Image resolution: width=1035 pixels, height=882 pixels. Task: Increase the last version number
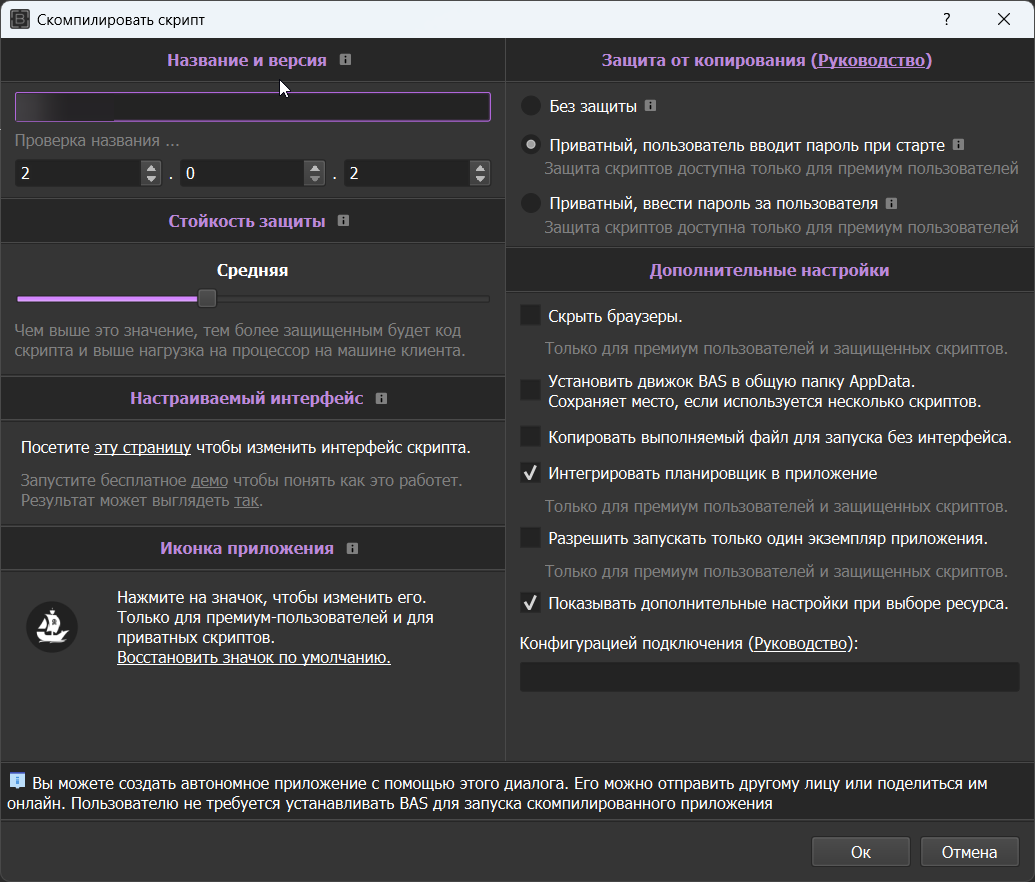[x=480, y=167]
